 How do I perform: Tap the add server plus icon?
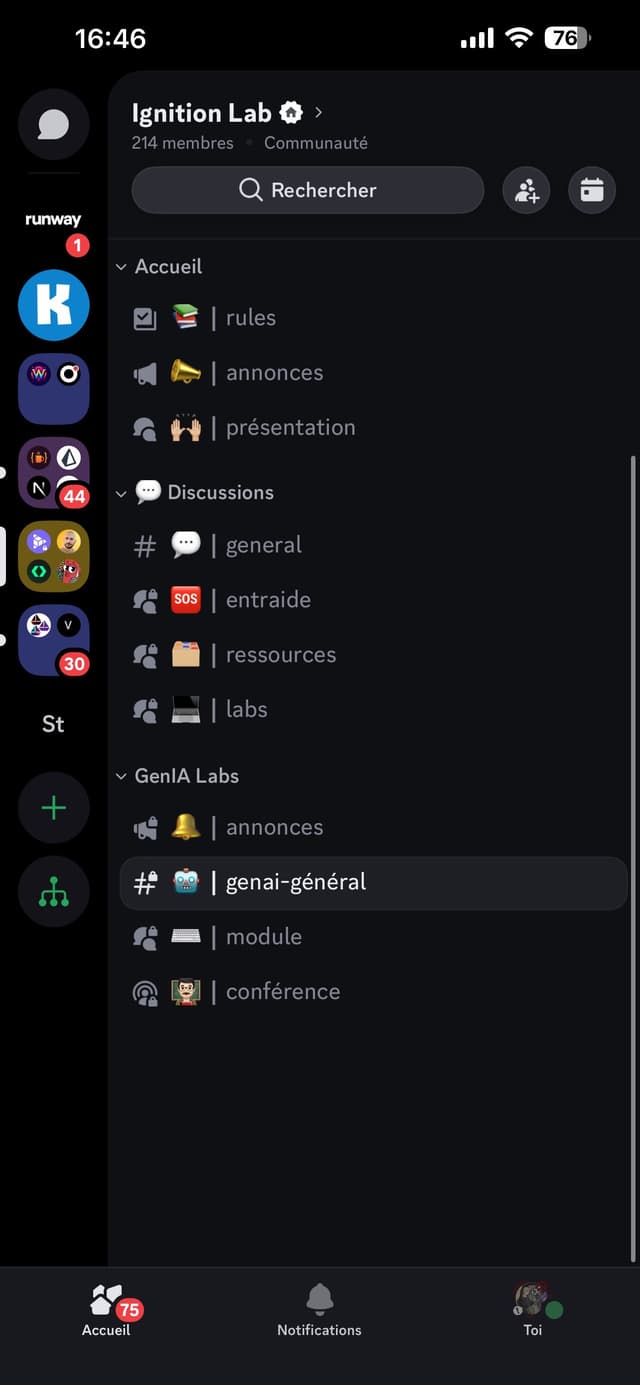point(54,808)
